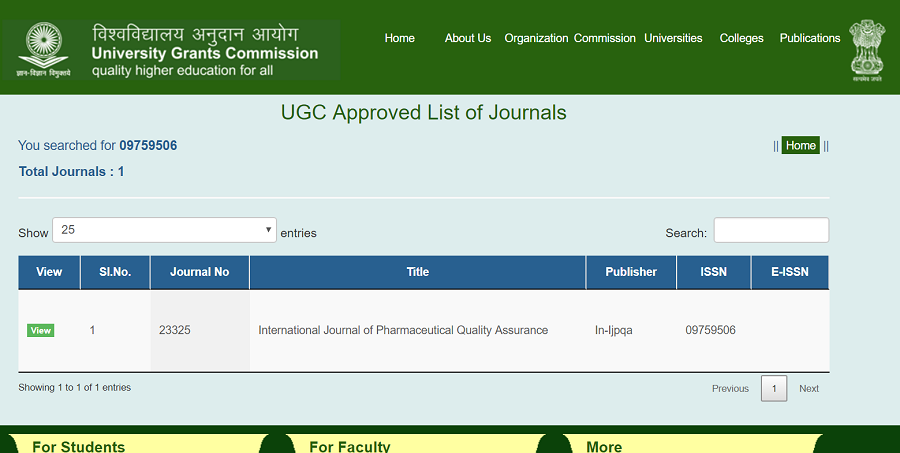Click the green View button for journal 23325
Viewport: 900px width, 453px height.
pyautogui.click(x=41, y=330)
